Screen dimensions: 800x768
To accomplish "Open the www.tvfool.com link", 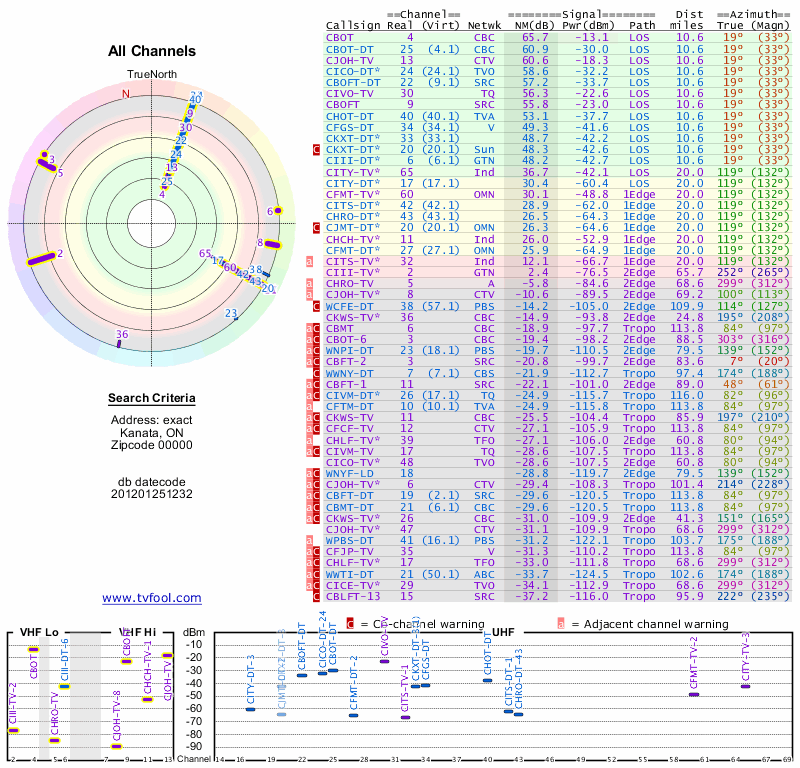I will pyautogui.click(x=152, y=598).
